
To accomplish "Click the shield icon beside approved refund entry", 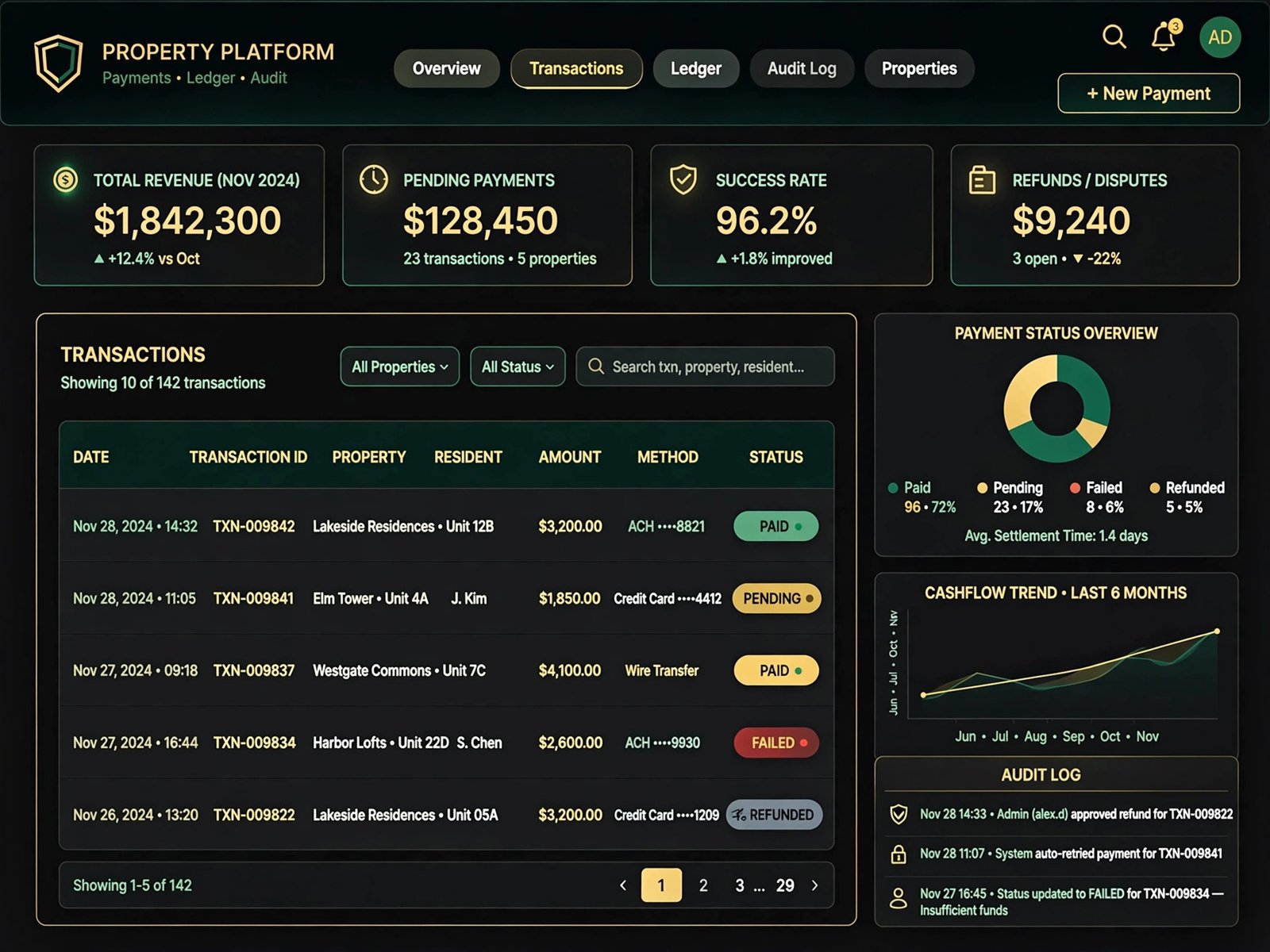I will pyautogui.click(x=899, y=815).
